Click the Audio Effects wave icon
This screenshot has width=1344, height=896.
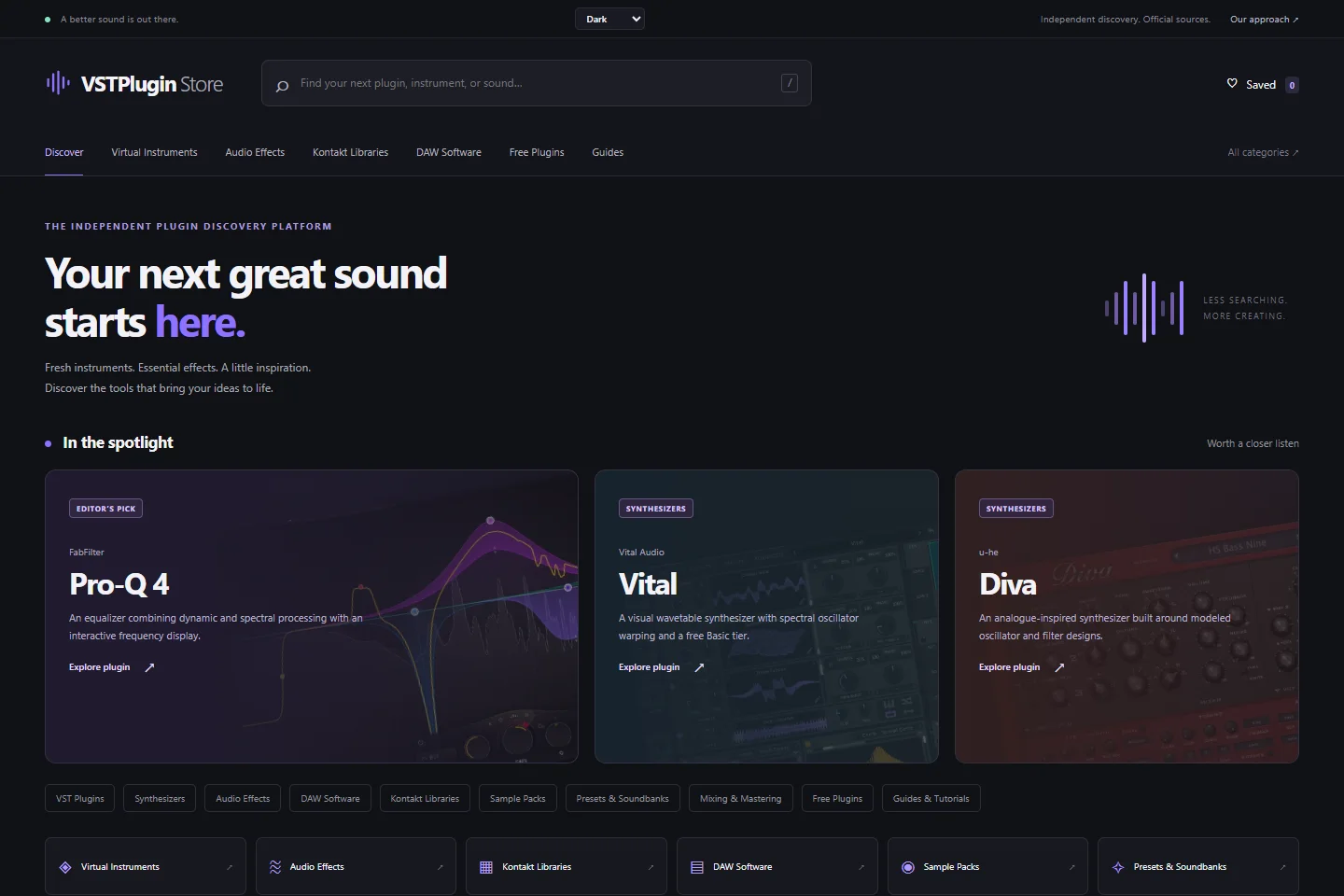pyautogui.click(x=275, y=867)
